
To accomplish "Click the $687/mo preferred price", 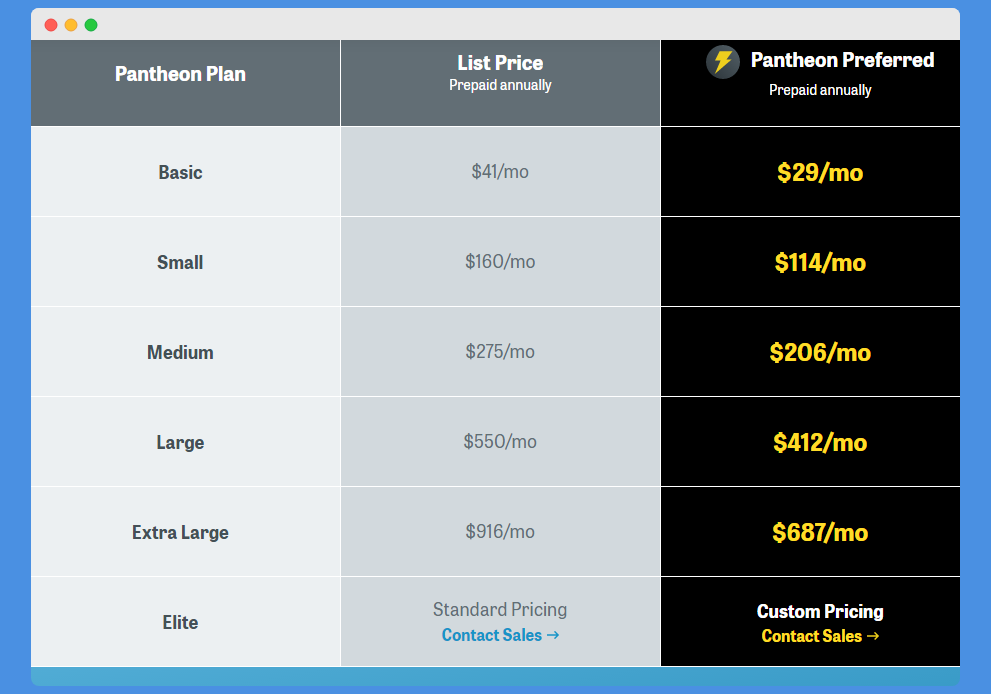I will point(820,532).
